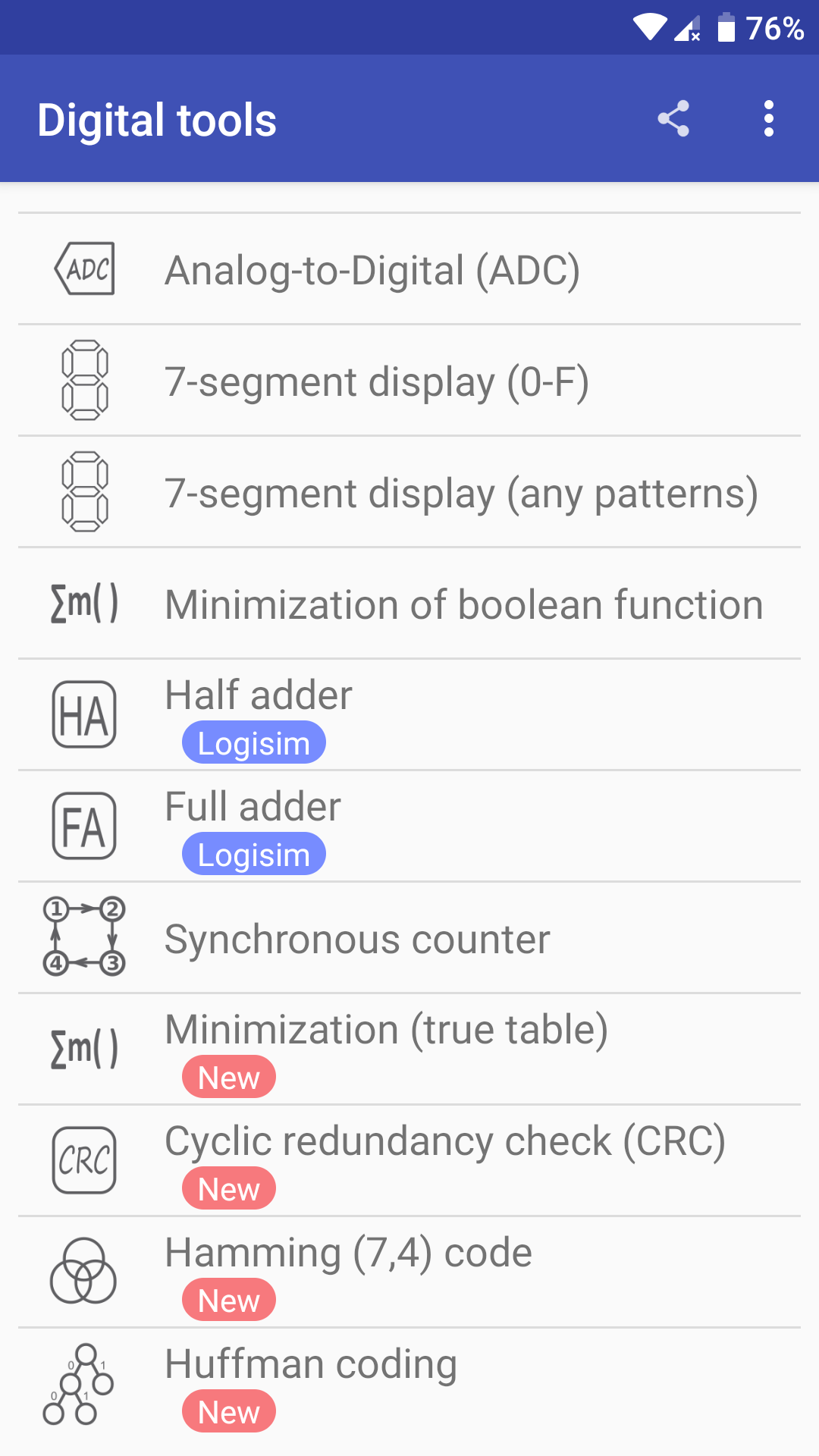Open the three-dot overflow menu
This screenshot has width=819, height=1456.
[x=769, y=118]
